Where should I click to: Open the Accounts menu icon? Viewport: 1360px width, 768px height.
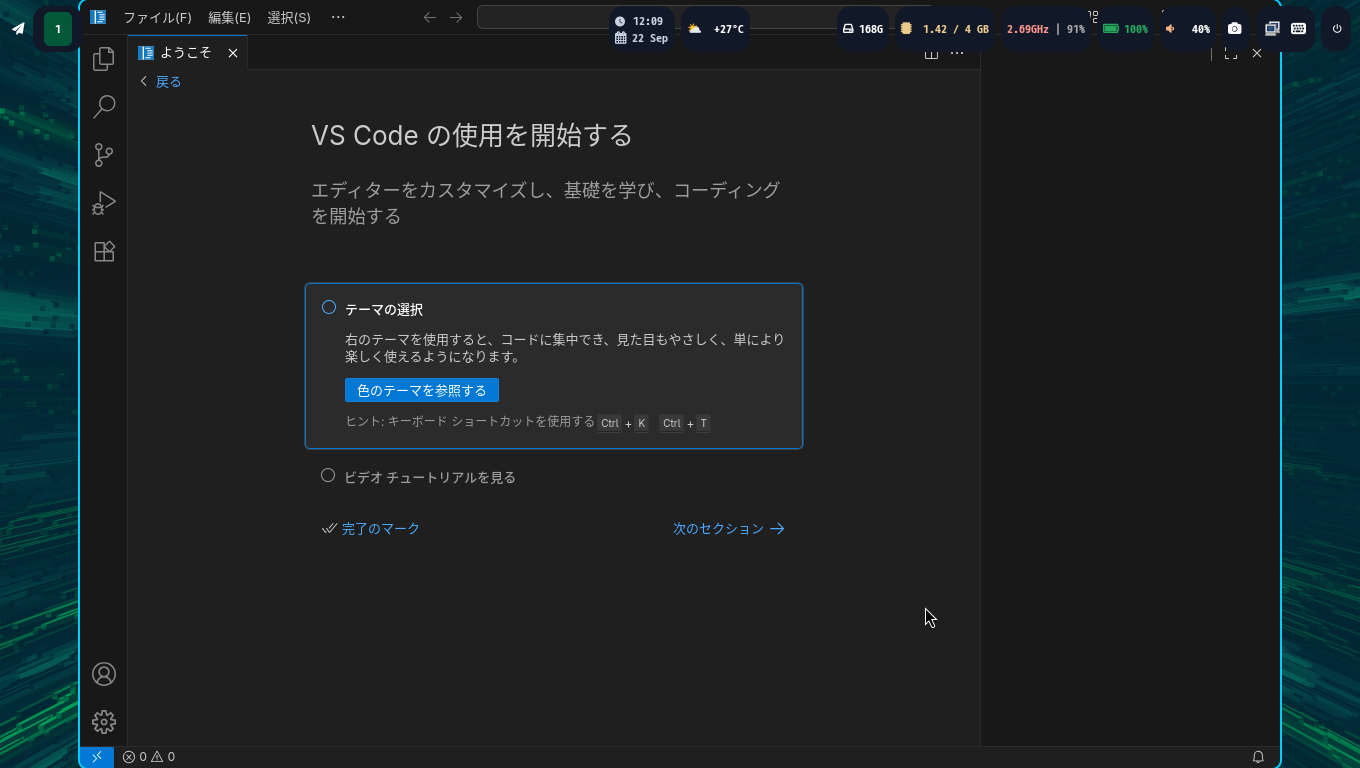click(x=104, y=674)
